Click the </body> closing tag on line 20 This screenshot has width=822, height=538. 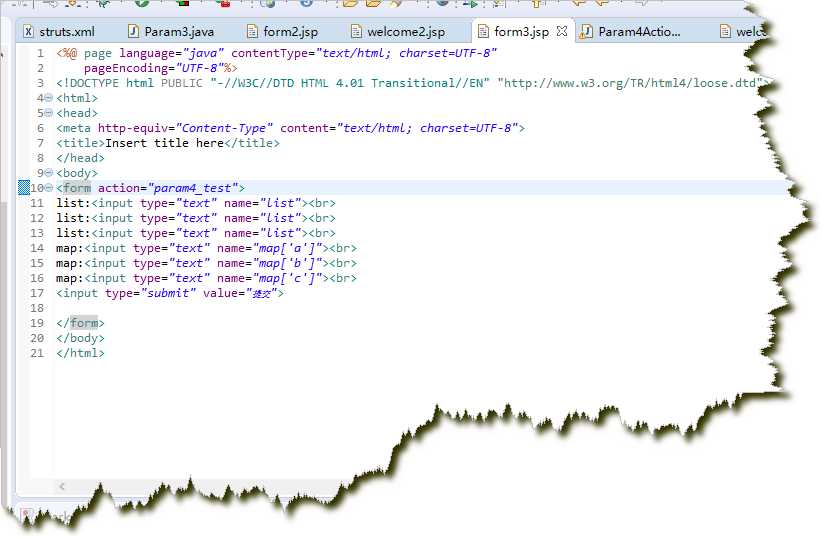[x=80, y=338]
